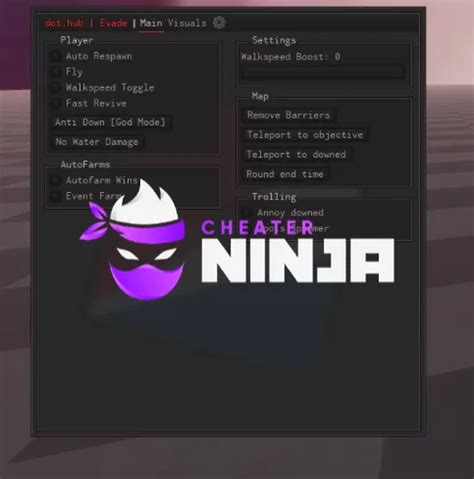The height and width of the screenshot is (479, 474).
Task: Use the Teleport to objective button
Action: [x=305, y=135]
